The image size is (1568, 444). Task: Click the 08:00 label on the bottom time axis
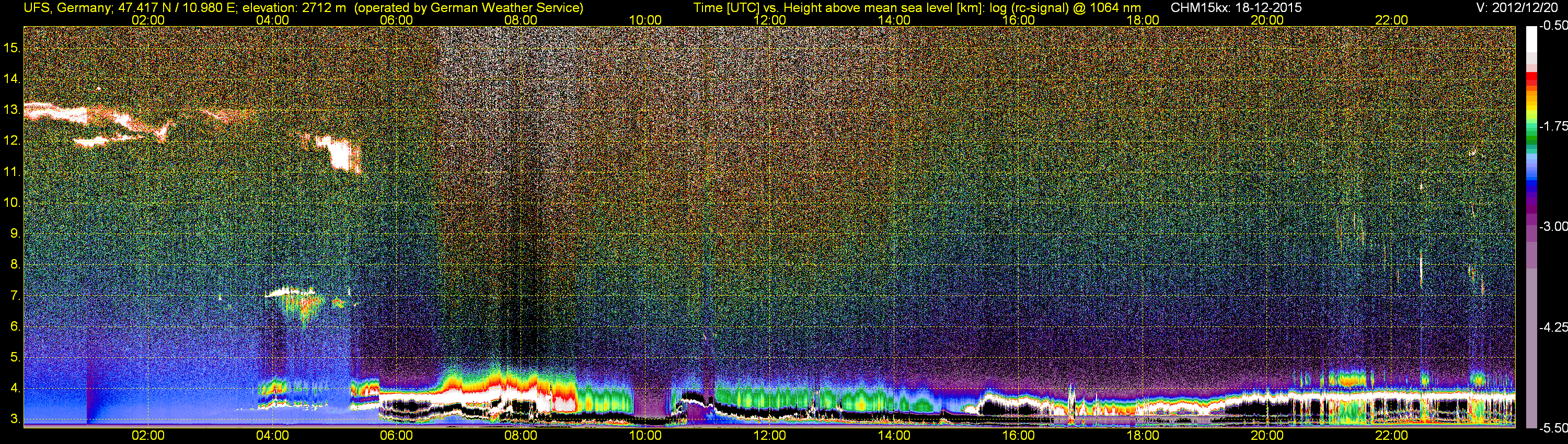coord(521,436)
